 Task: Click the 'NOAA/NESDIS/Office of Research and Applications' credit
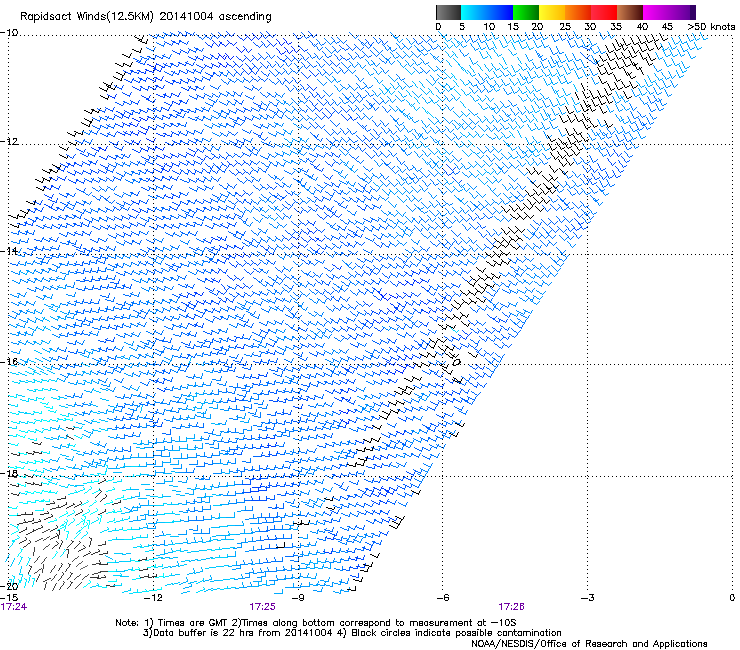click(589, 644)
